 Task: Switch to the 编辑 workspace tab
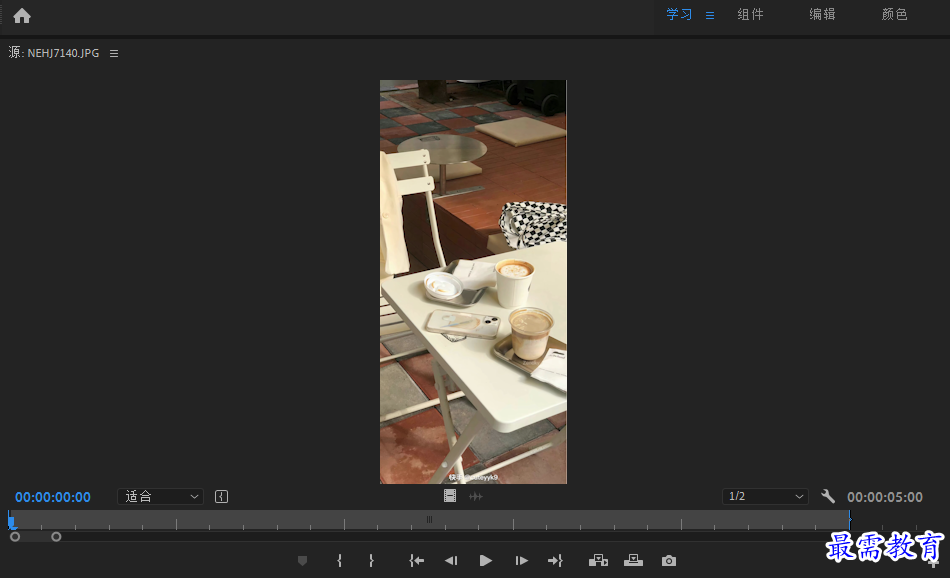(822, 15)
